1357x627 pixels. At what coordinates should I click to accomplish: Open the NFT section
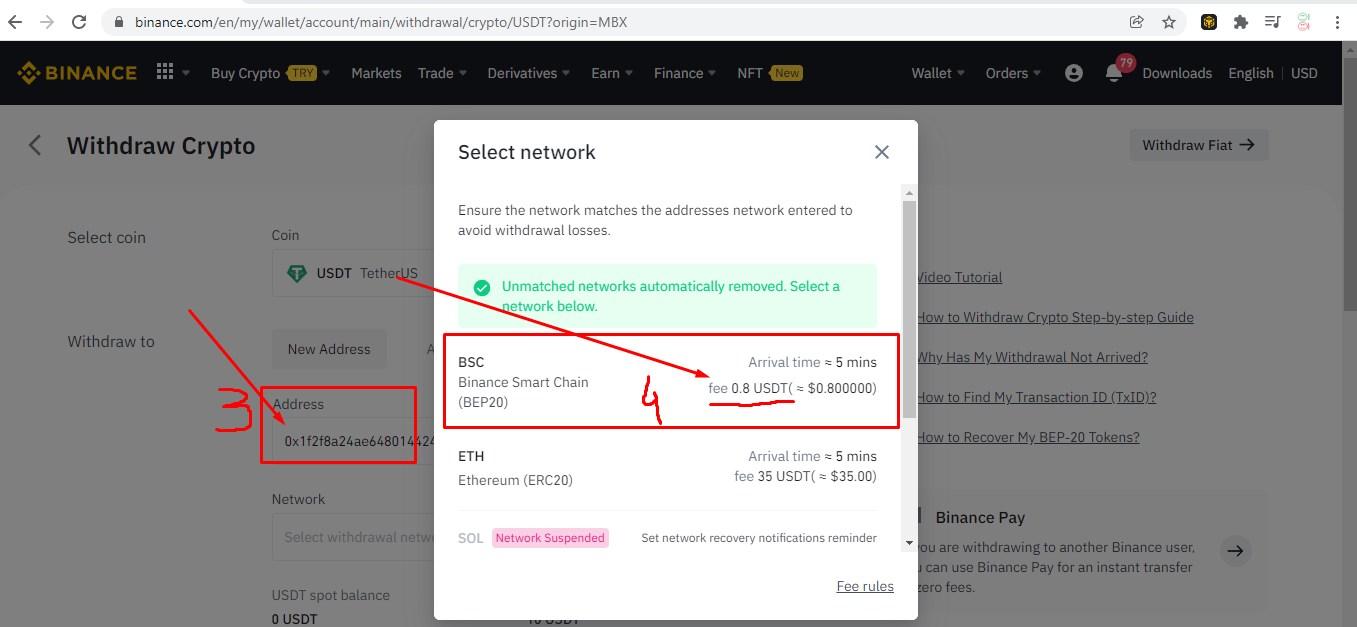tap(769, 73)
